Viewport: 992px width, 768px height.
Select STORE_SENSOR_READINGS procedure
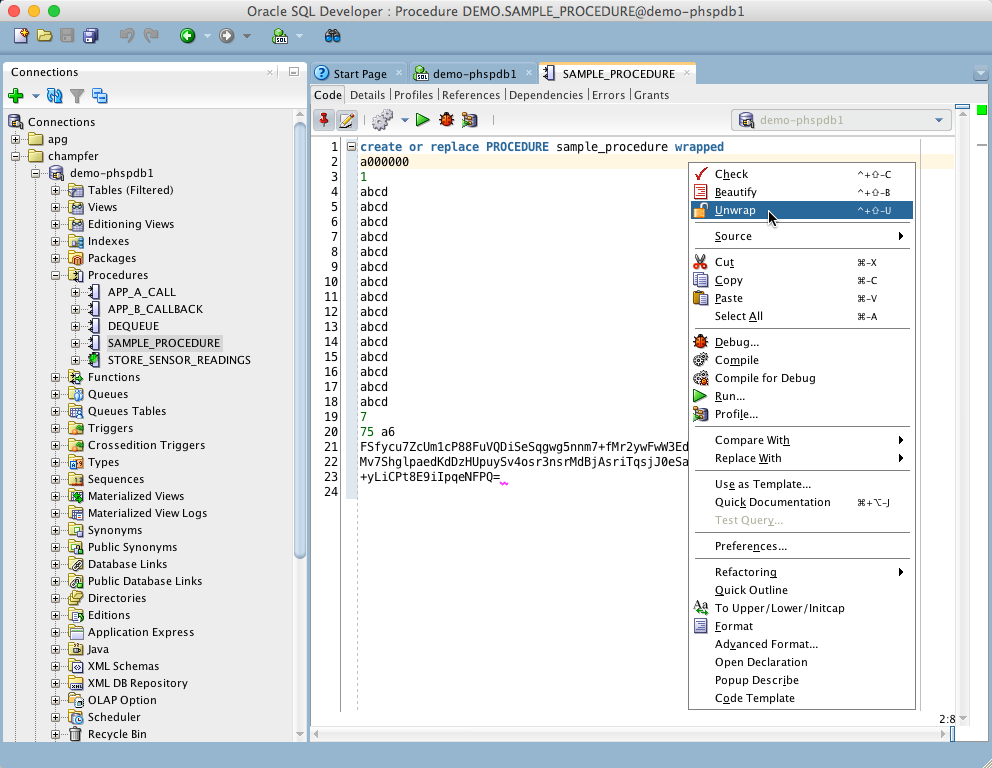(x=179, y=360)
